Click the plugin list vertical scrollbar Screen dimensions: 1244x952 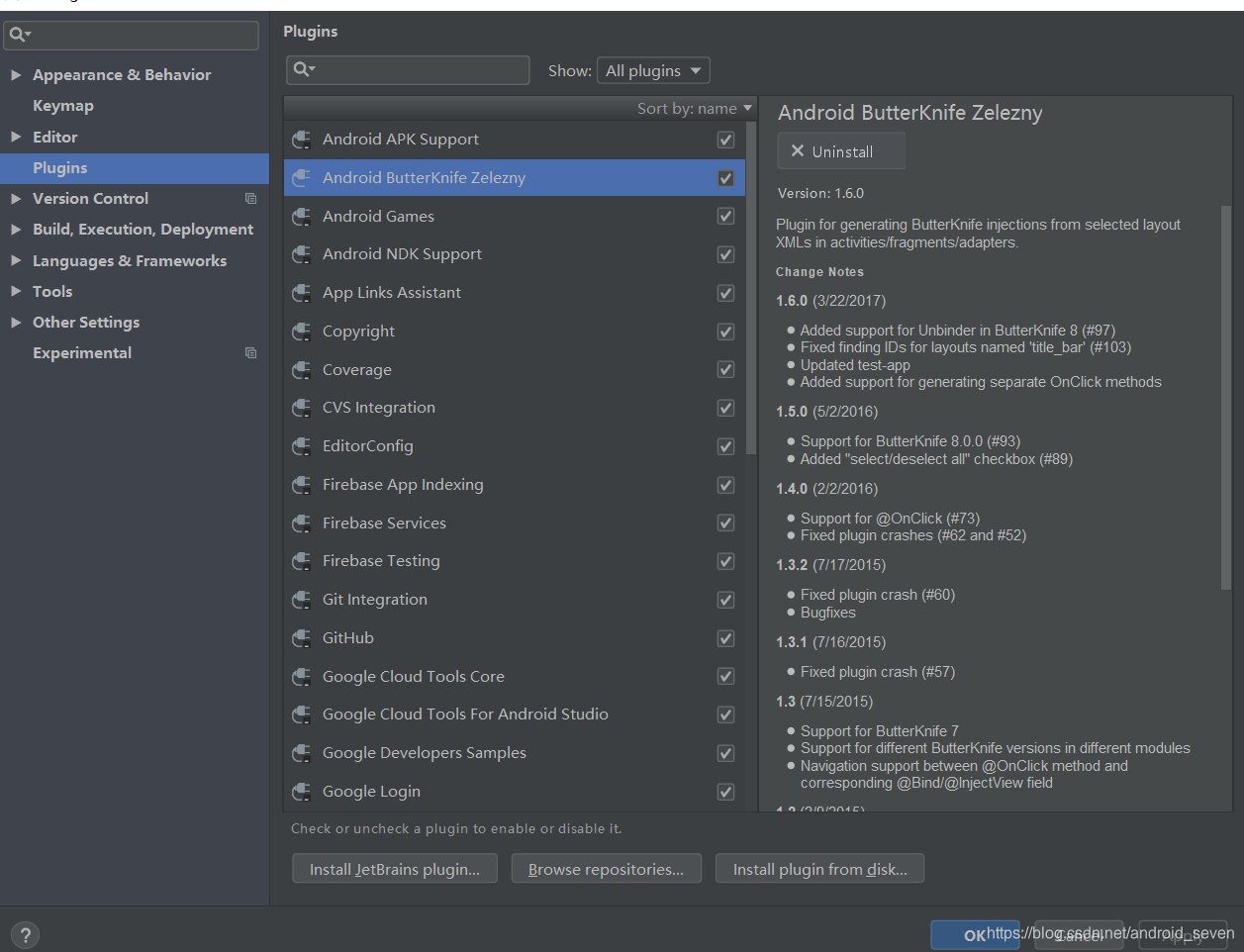[752, 287]
